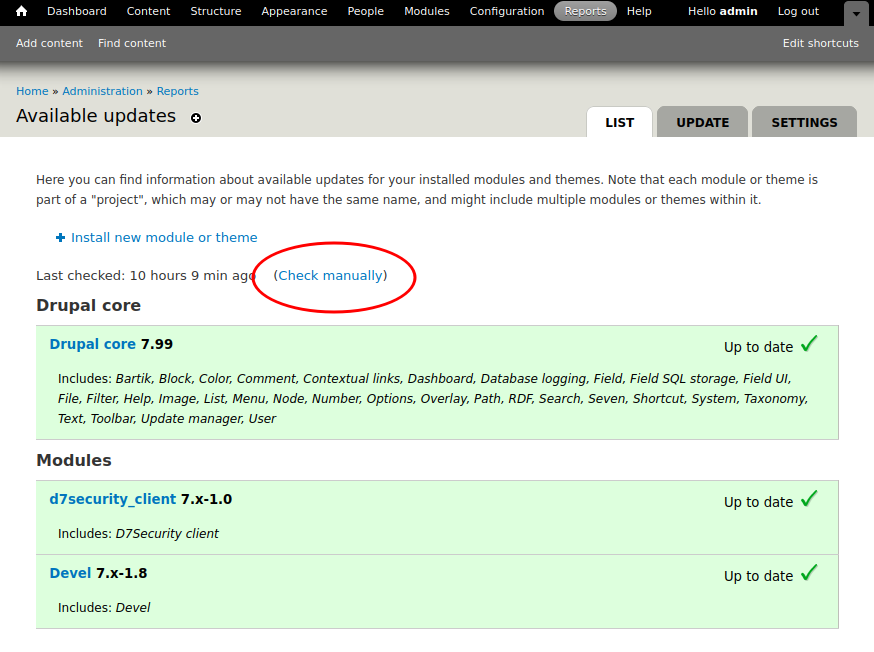Click the 'Includes: D7Security client' text
This screenshot has width=874, height=652.
coord(138,533)
